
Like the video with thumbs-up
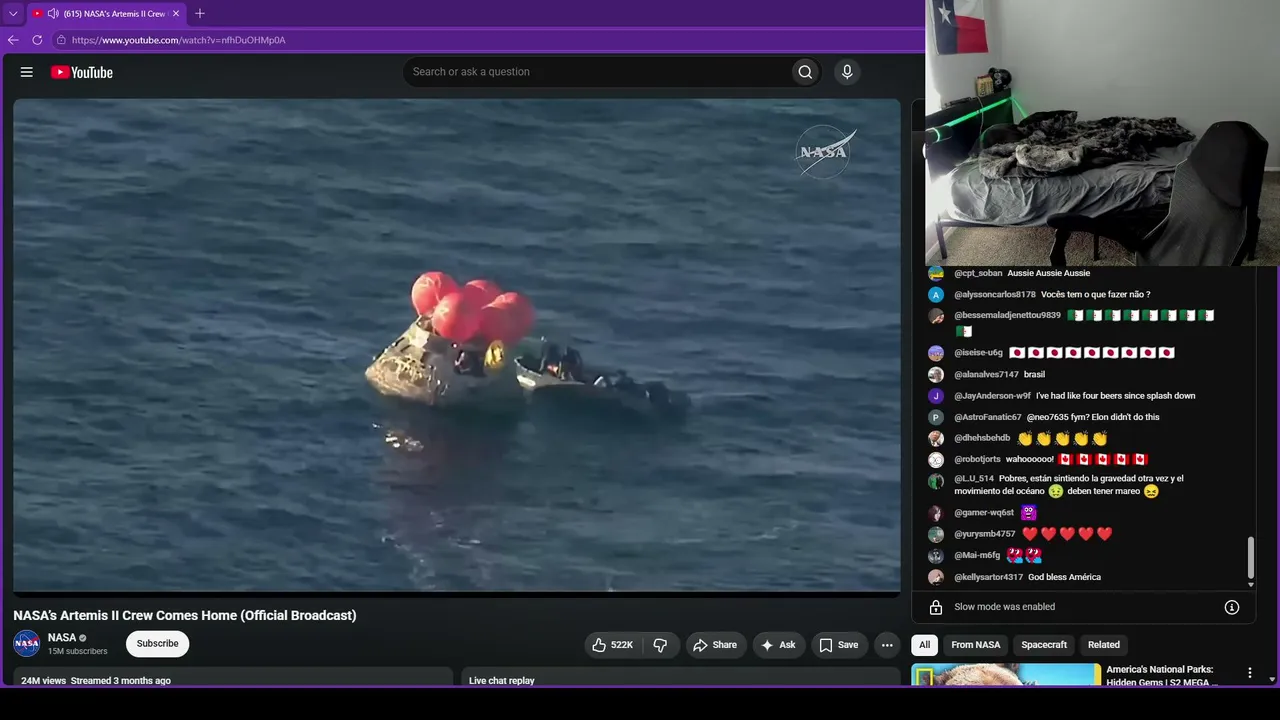point(612,645)
